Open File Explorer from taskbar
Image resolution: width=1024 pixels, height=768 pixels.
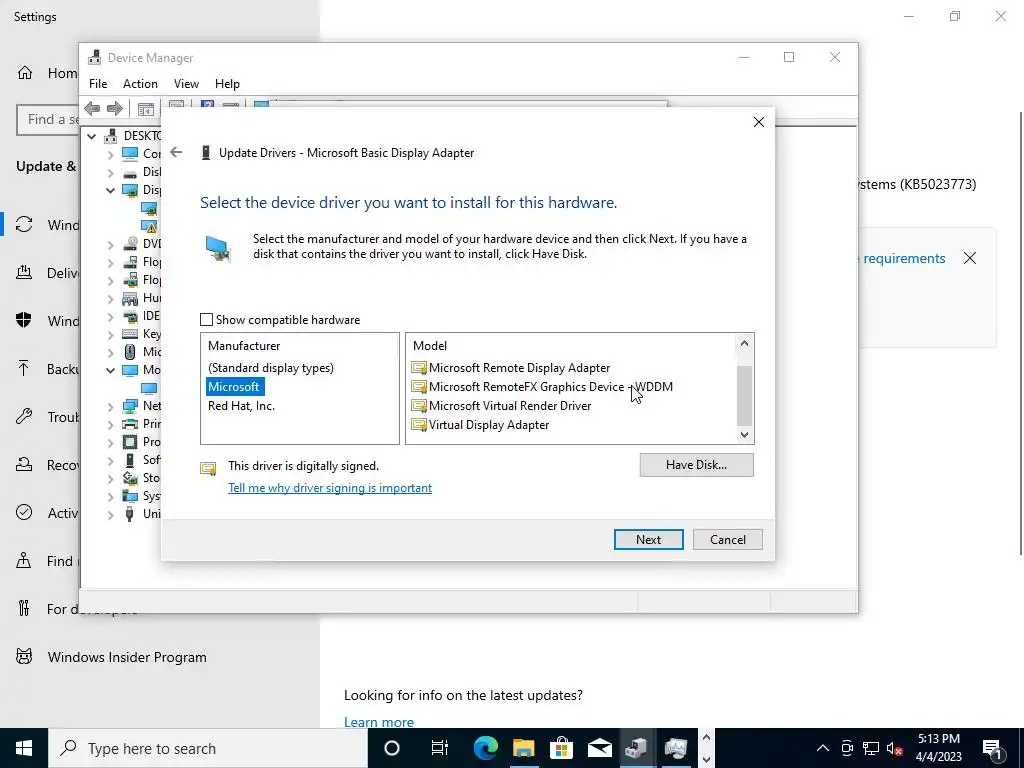click(523, 748)
